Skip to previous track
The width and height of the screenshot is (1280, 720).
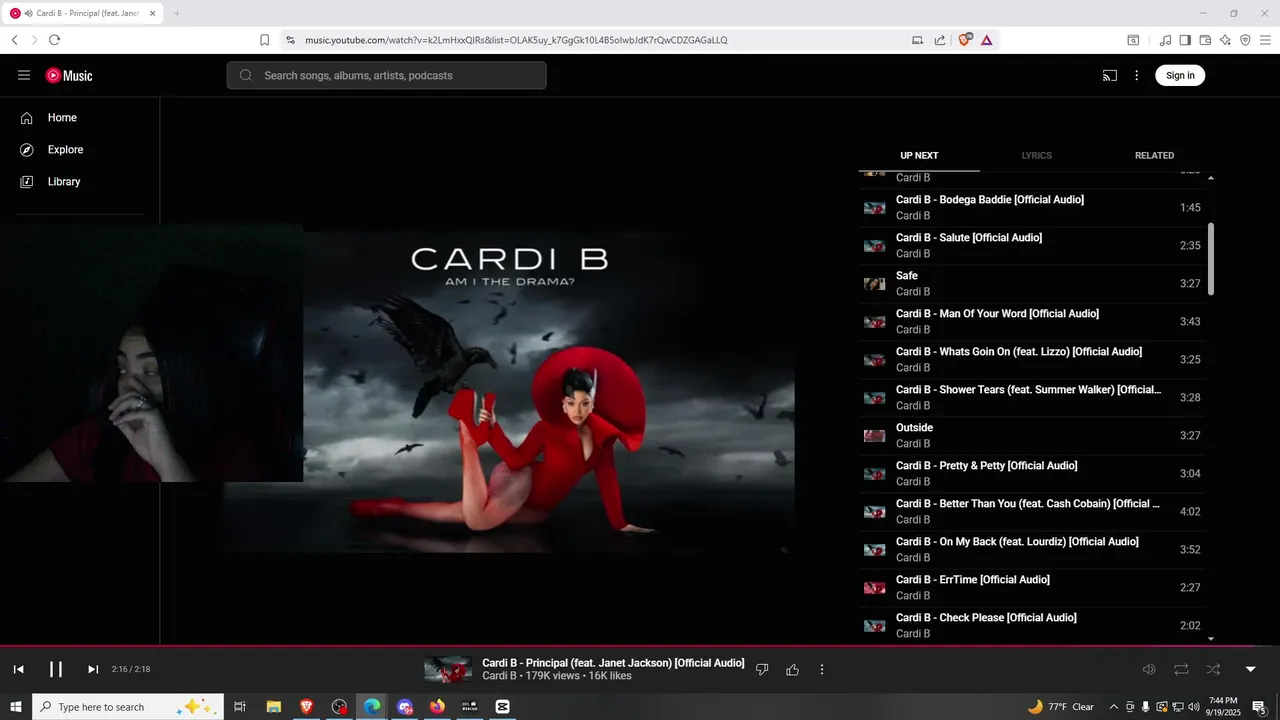tap(18, 669)
